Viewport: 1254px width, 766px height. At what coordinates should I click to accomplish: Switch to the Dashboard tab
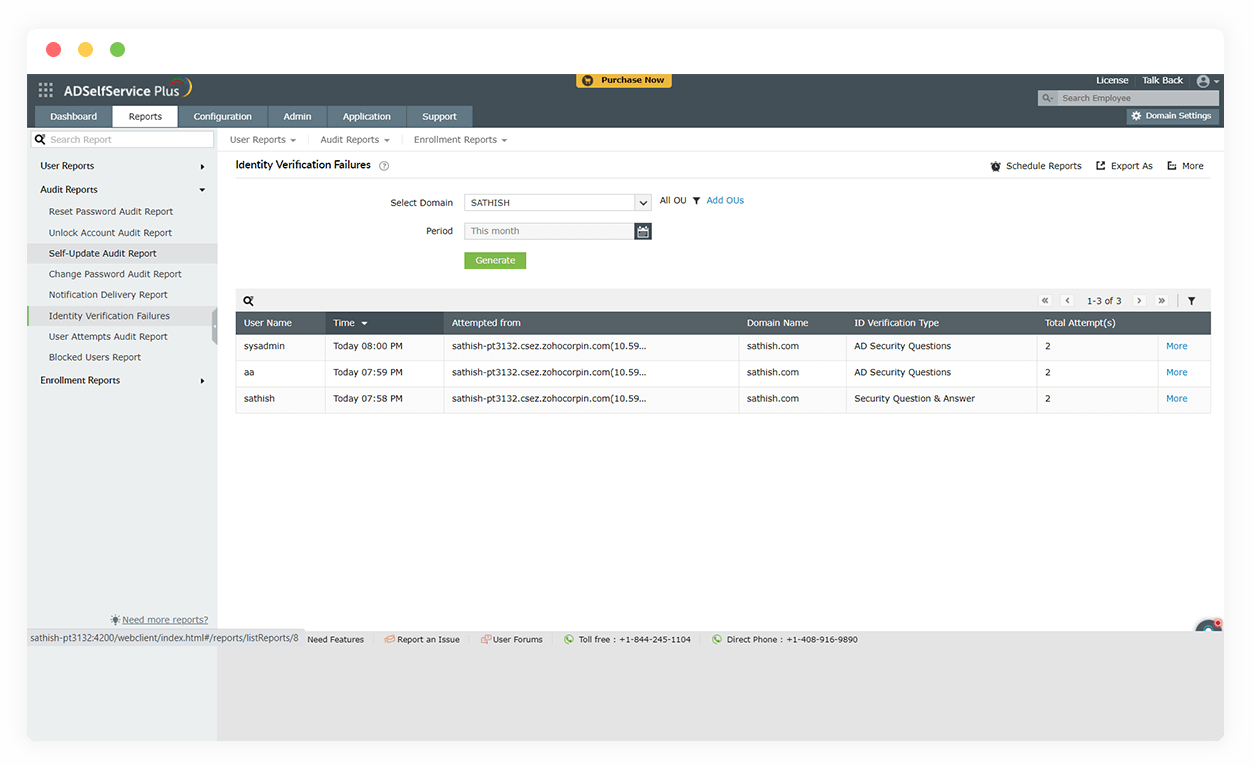pyautogui.click(x=74, y=117)
